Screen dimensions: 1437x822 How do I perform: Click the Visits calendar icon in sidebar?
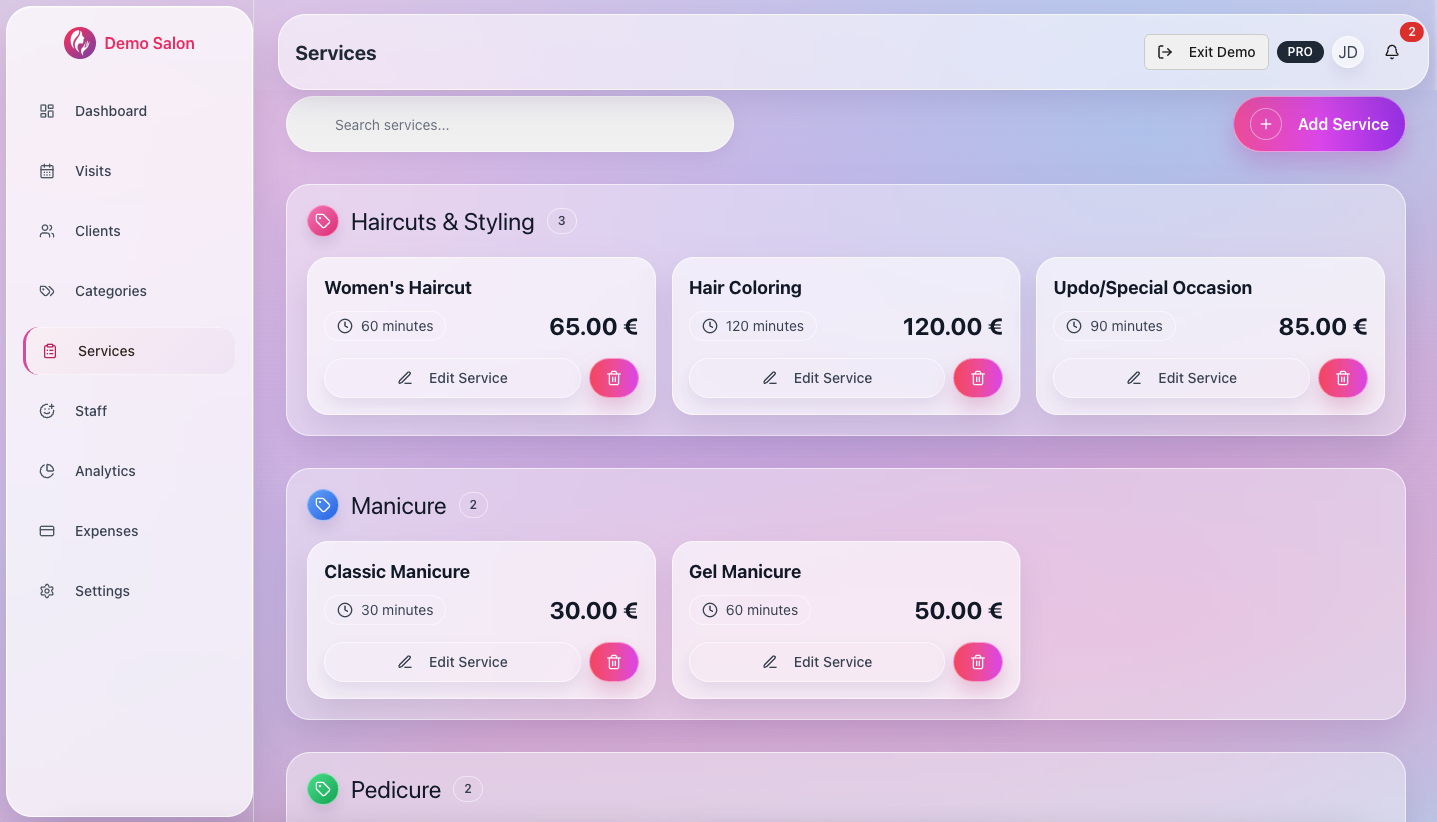47,171
